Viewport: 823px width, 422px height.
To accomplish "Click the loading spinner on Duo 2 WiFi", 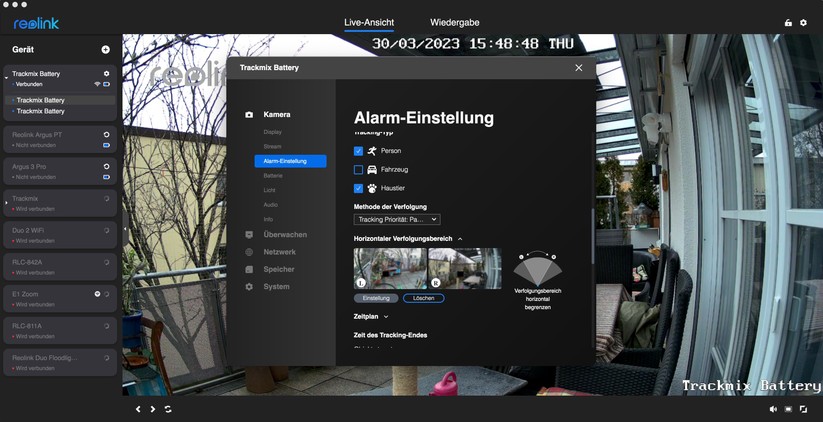I will 107,230.
